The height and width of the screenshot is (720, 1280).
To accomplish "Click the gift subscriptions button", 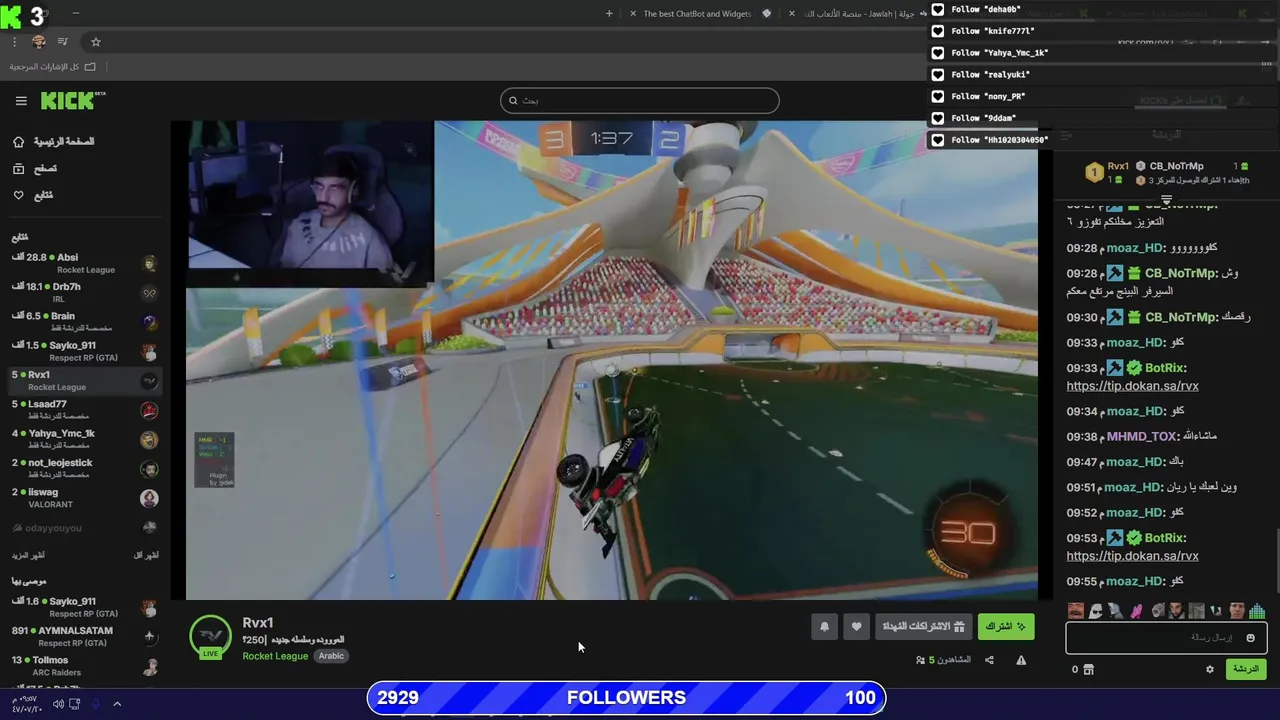I will (x=923, y=626).
